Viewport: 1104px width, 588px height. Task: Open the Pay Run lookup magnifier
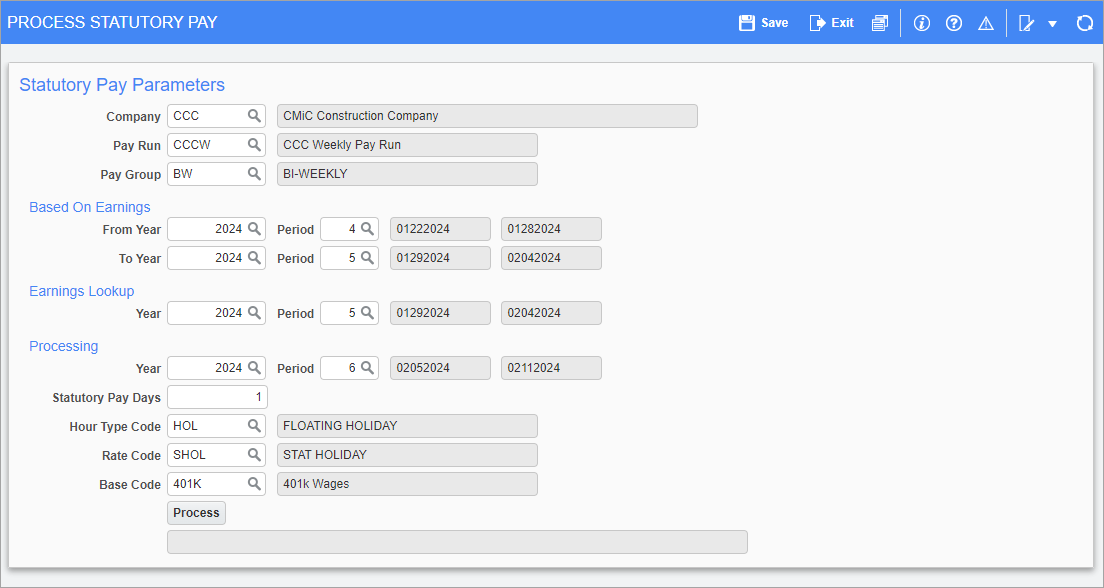click(256, 144)
